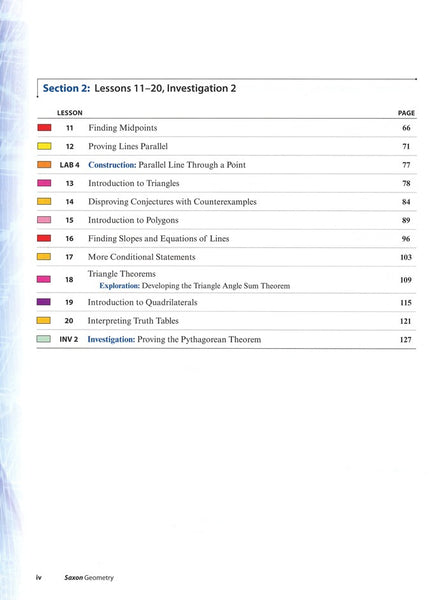Click lesson number 20

69,321
